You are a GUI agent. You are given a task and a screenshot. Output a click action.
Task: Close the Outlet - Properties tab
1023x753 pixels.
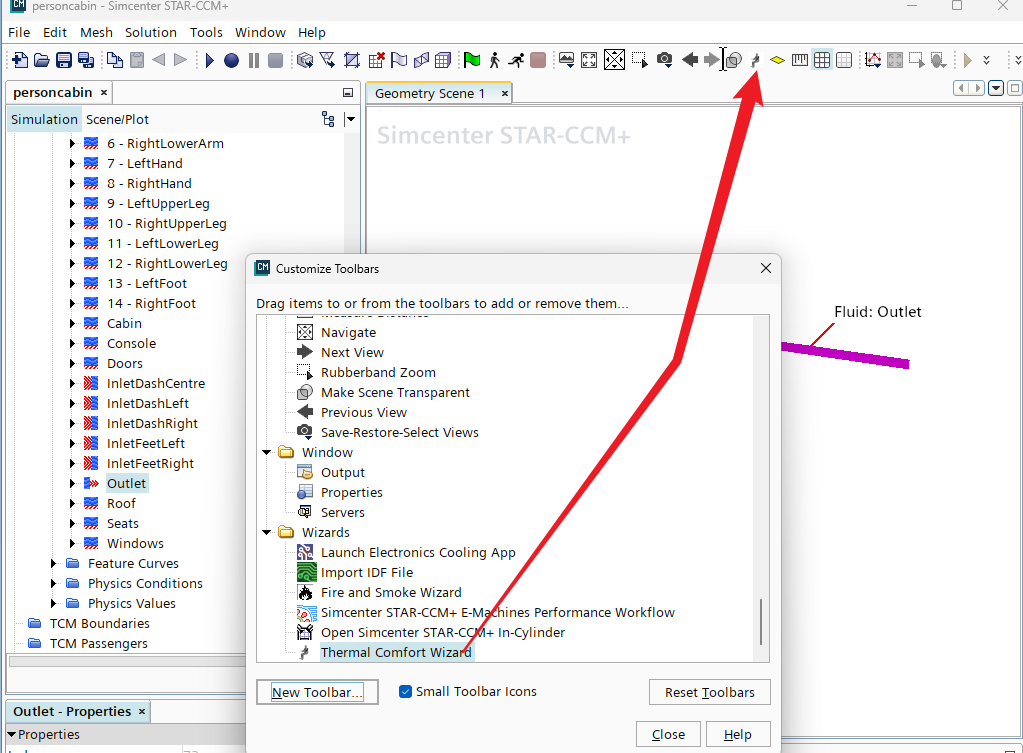click(x=142, y=711)
